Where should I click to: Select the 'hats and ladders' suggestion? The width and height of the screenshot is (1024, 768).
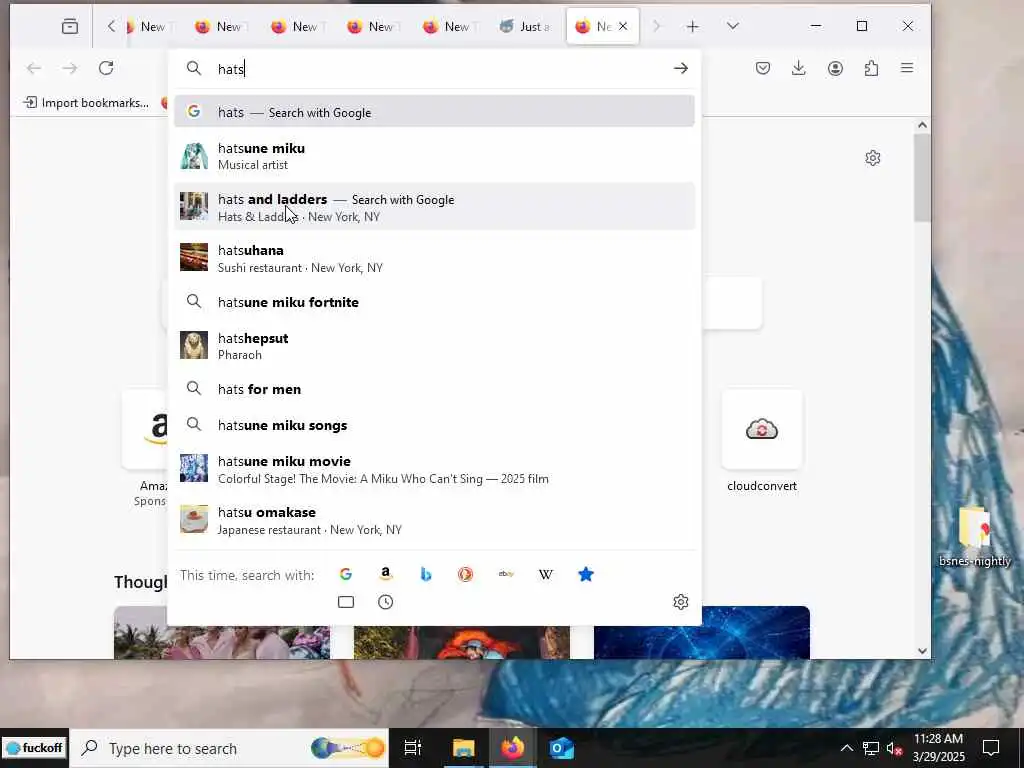pyautogui.click(x=434, y=207)
